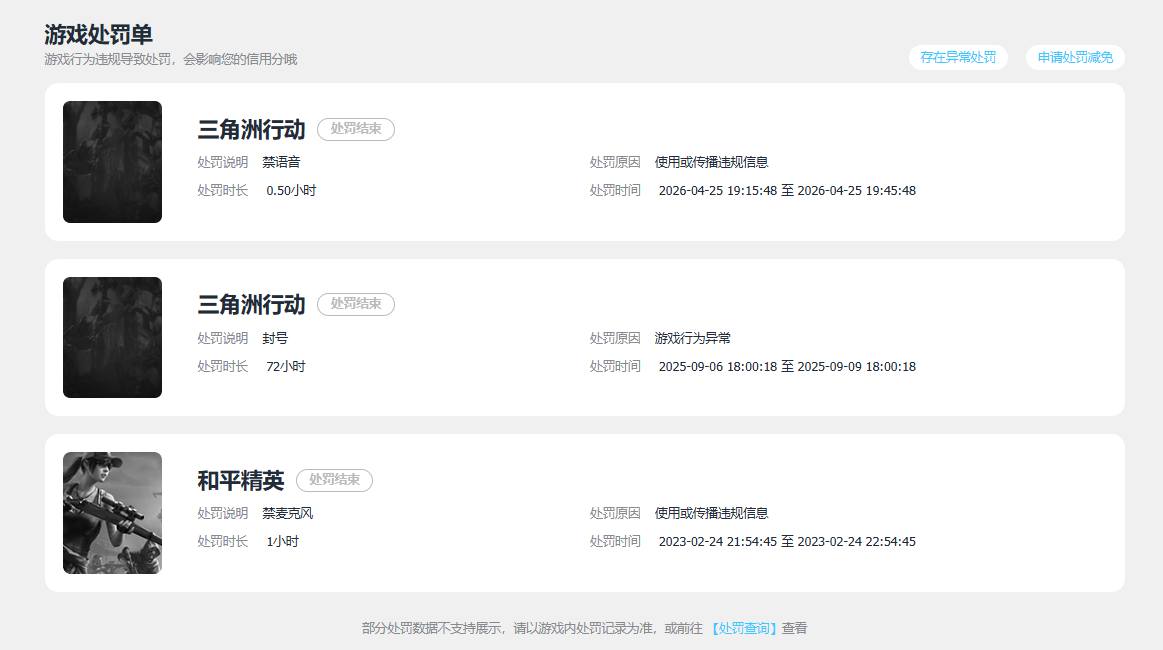Image resolution: width=1163 pixels, height=650 pixels.
Task: Click the 72小时 duration value
Action: (286, 367)
